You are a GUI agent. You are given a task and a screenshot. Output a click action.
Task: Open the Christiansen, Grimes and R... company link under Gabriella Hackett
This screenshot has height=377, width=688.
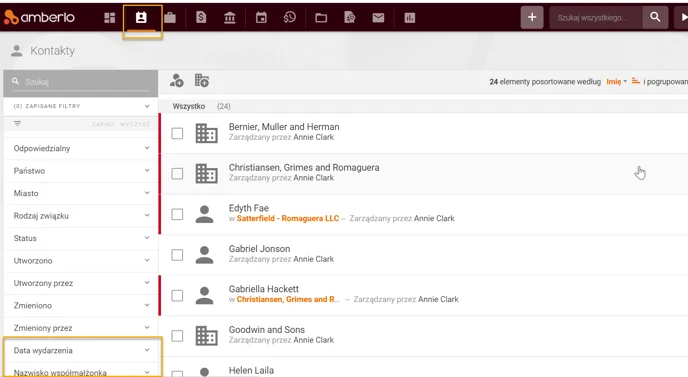point(288,299)
